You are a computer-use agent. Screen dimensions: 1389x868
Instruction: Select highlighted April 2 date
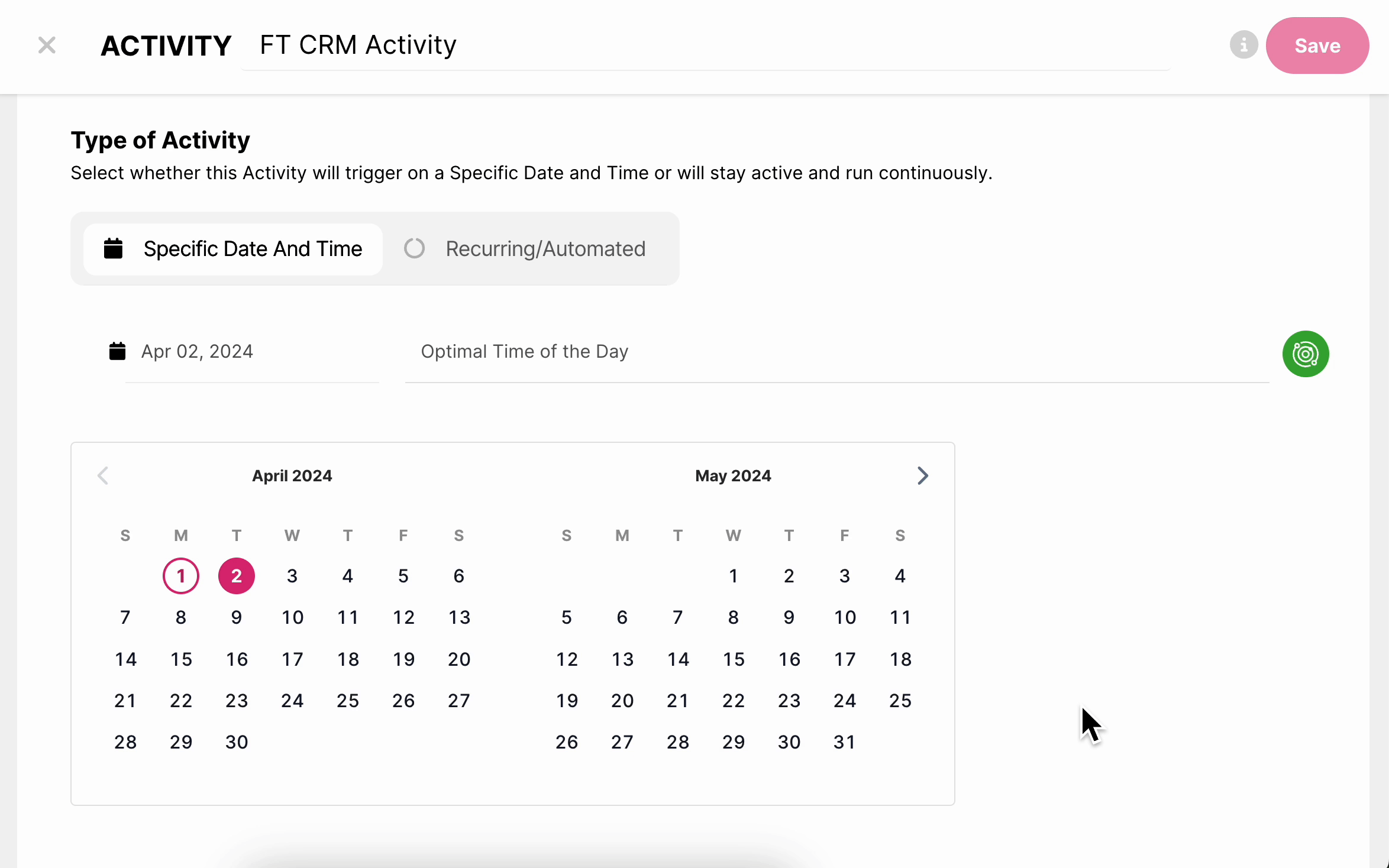coord(236,576)
